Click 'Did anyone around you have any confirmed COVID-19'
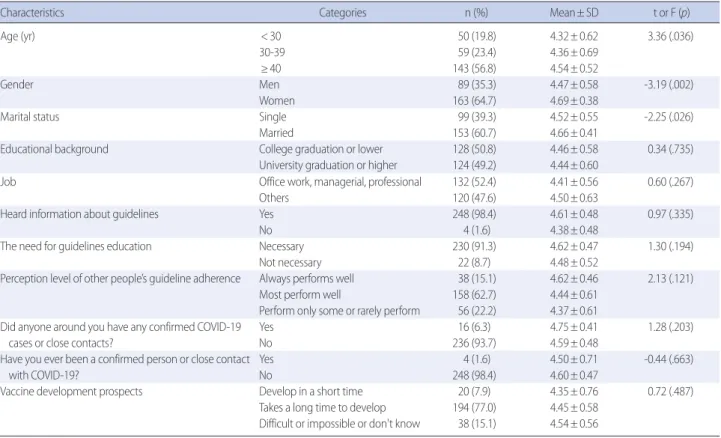This screenshot has width=721, height=438. [x=120, y=327]
